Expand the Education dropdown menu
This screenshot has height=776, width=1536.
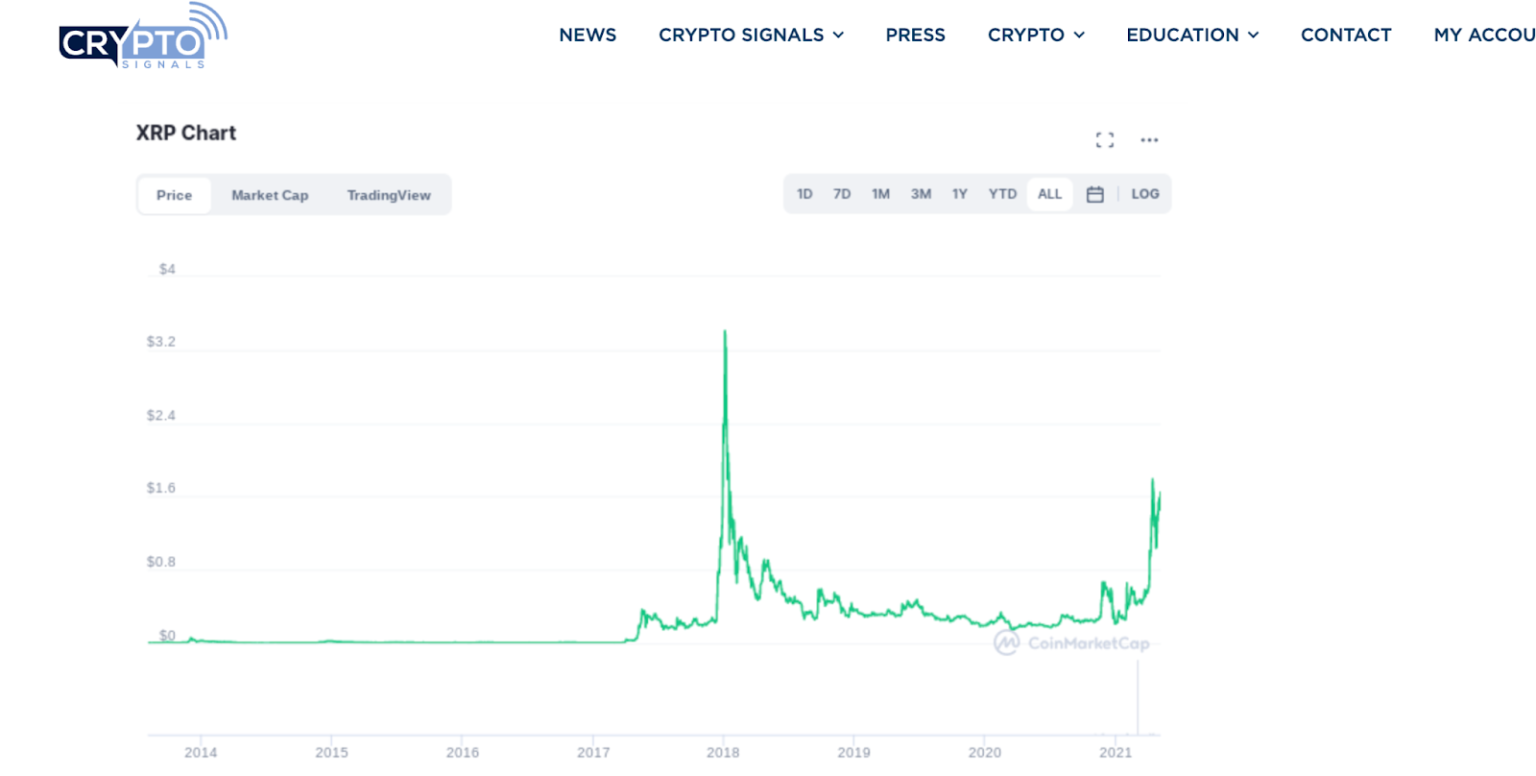pos(1192,35)
